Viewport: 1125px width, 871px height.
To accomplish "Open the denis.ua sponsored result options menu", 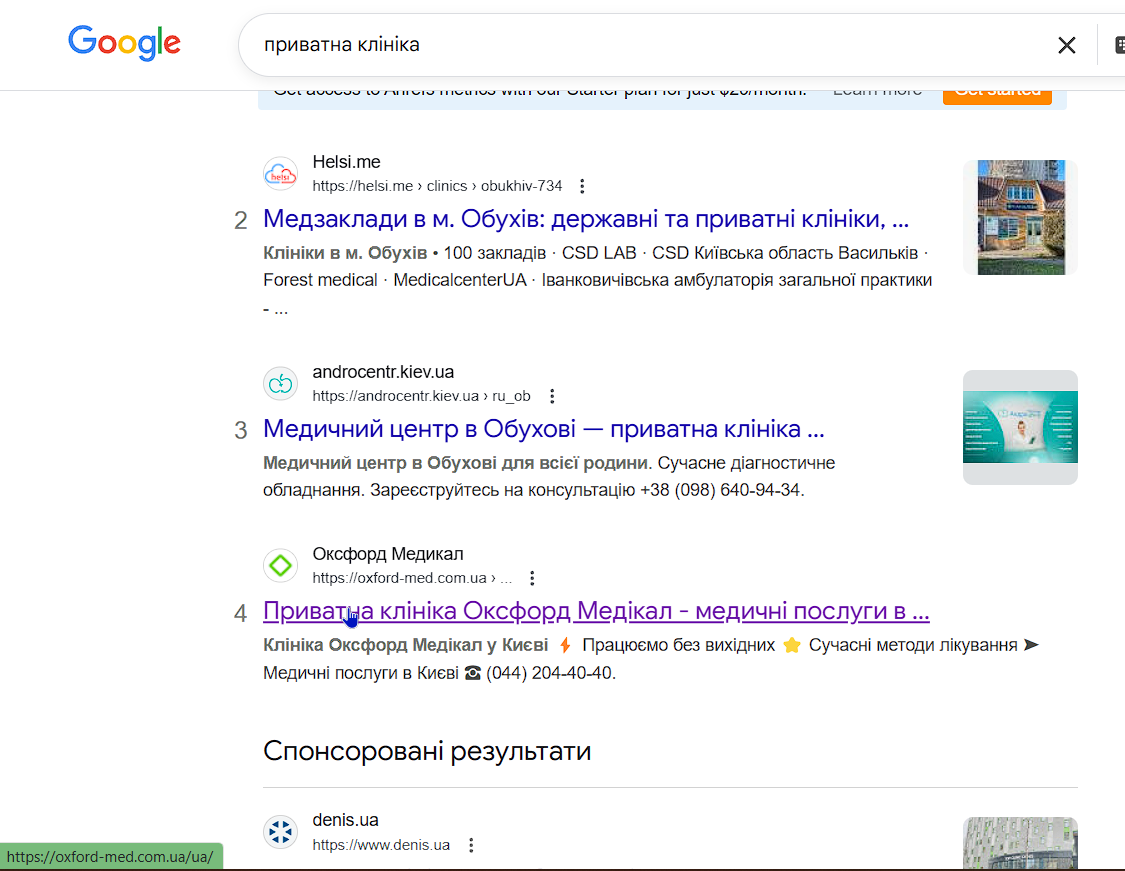I will pyautogui.click(x=471, y=845).
